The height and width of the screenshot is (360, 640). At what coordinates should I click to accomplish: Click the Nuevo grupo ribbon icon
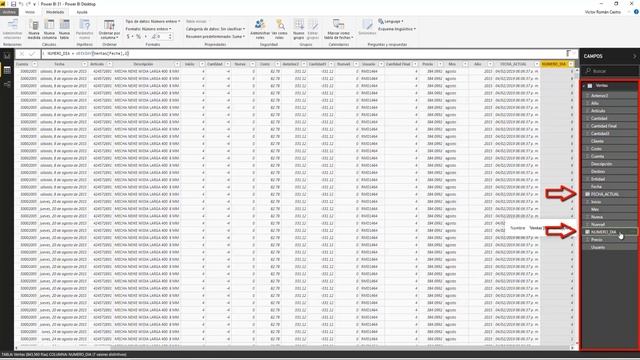tap(299, 29)
